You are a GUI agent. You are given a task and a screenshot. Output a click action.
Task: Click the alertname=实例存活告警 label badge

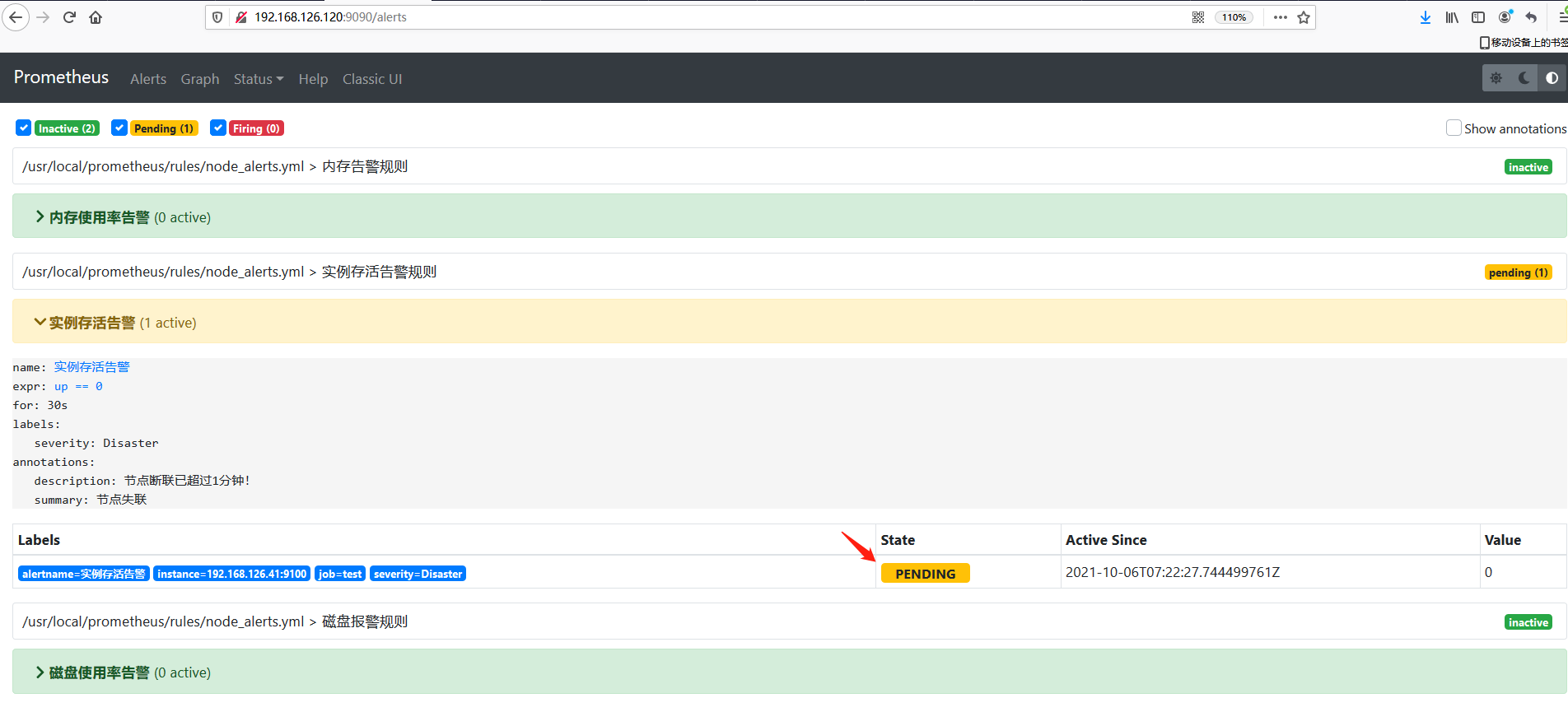pos(83,574)
